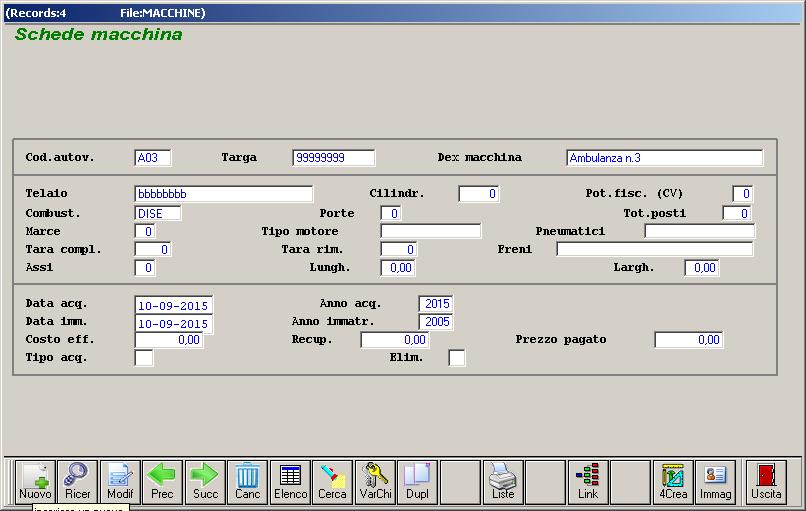Click the Assi field

pos(145,267)
